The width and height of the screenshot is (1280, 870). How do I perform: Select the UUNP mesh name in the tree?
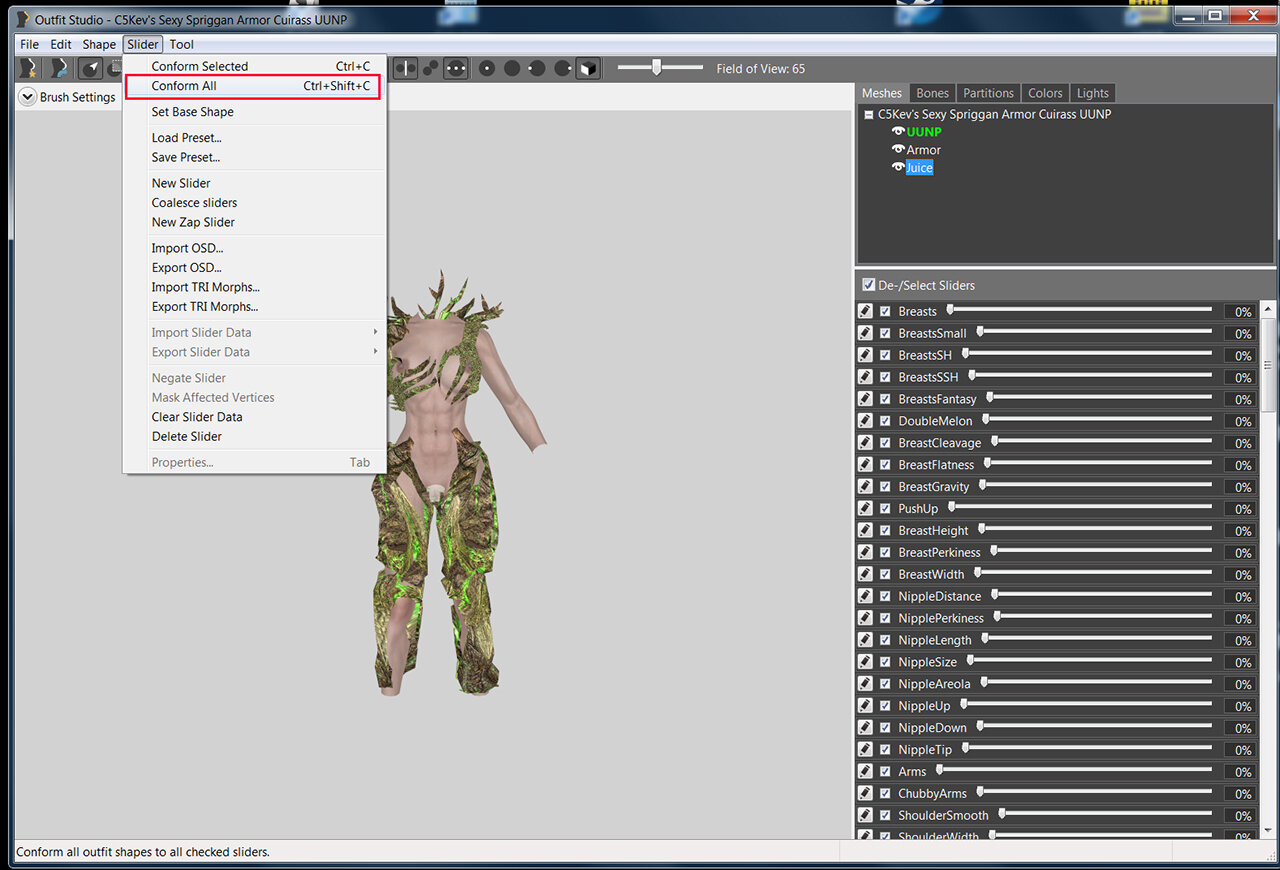[x=924, y=132]
